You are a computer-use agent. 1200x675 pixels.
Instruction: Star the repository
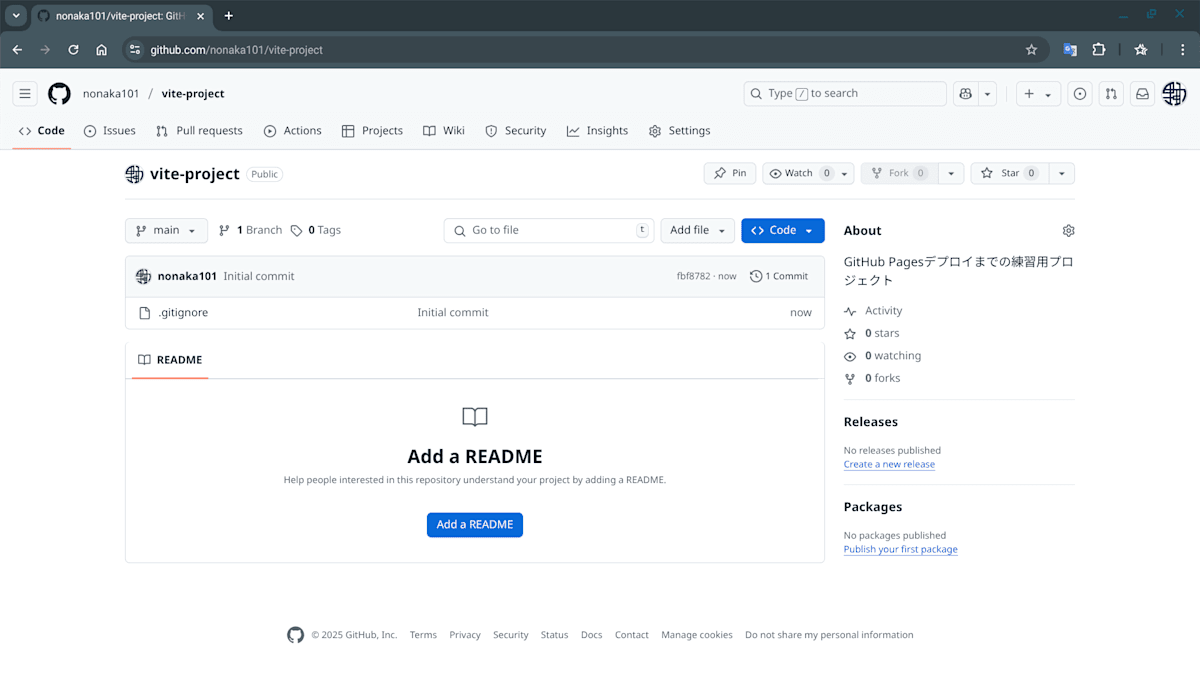coord(1009,174)
